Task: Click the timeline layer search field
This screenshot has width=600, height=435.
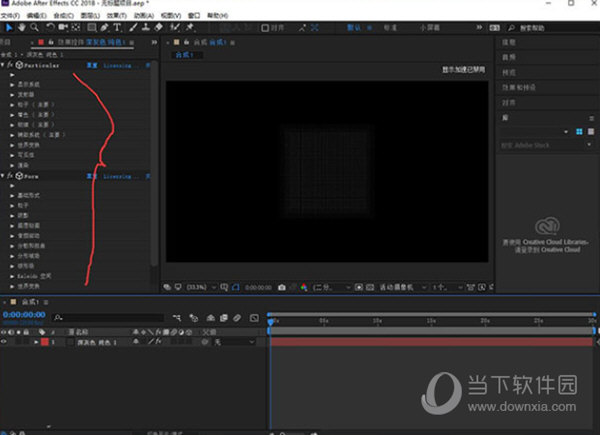Action: coord(109,318)
